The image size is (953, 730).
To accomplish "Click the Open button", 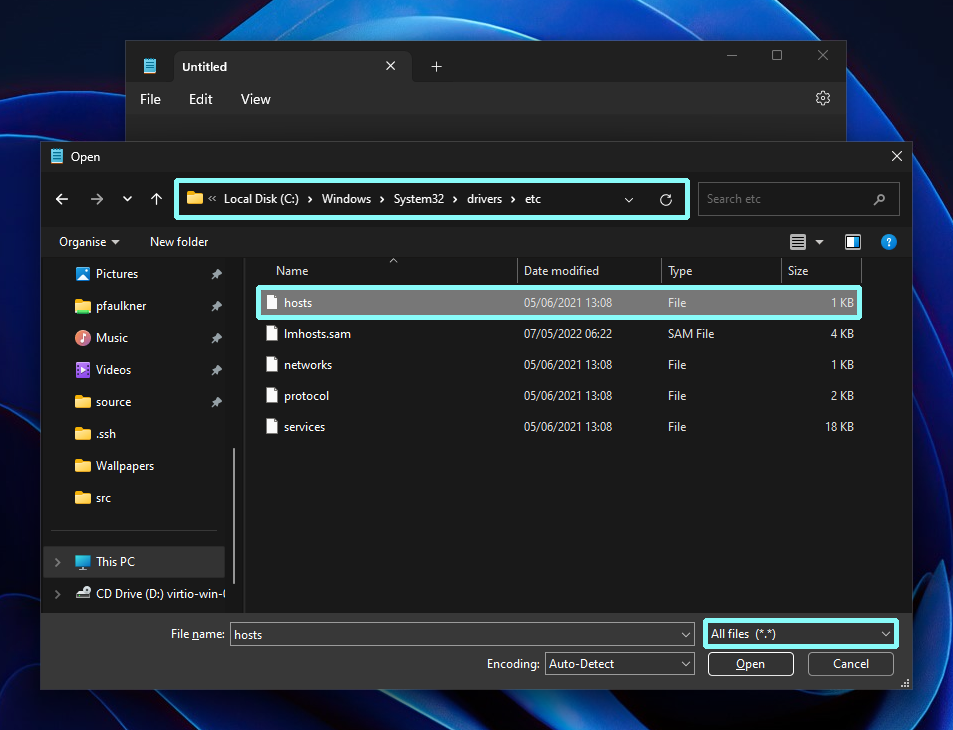I will click(x=751, y=664).
